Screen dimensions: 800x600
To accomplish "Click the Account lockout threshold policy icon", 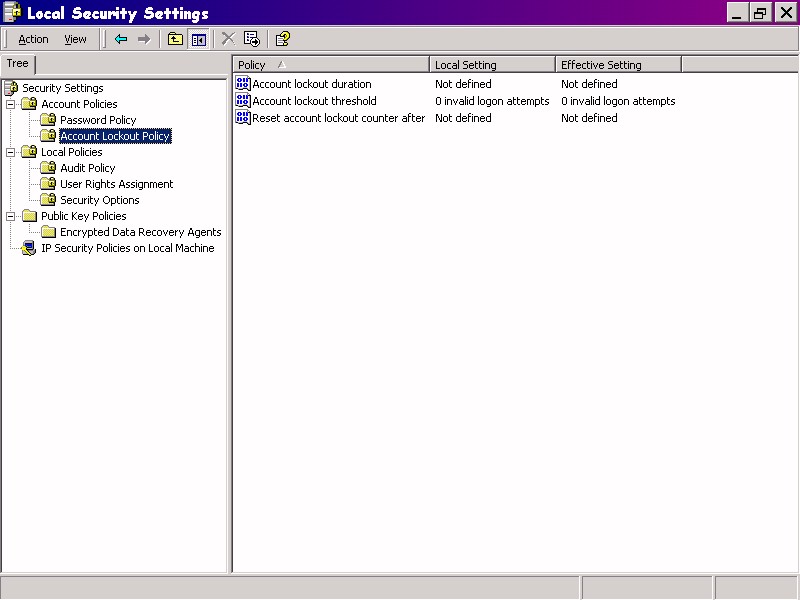I will [x=242, y=101].
